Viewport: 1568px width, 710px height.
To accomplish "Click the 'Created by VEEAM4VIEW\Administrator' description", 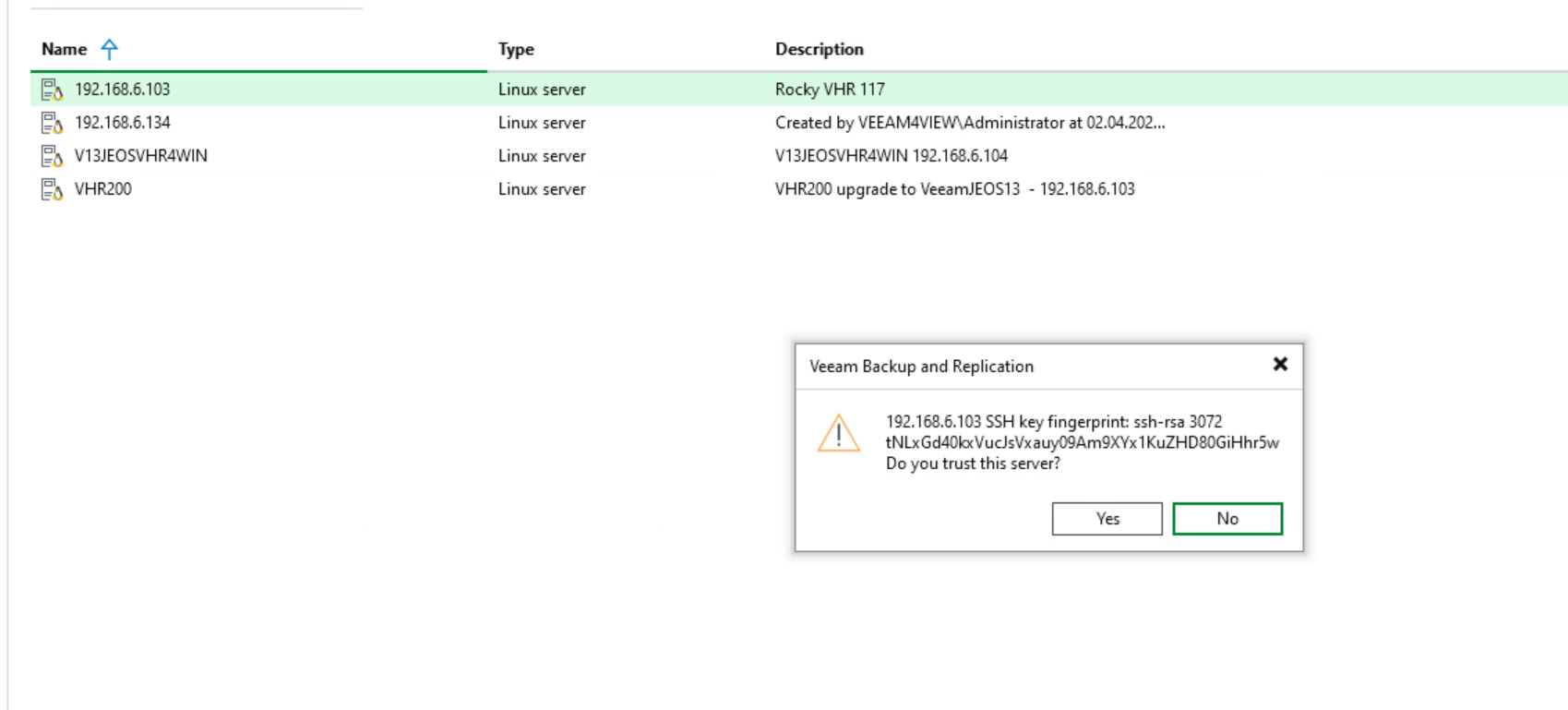I will [x=969, y=123].
